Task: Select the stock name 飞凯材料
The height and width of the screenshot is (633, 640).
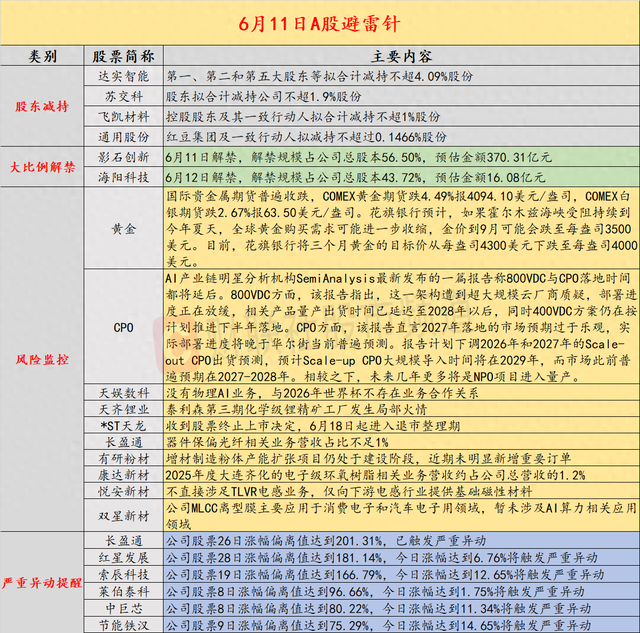Action: pyautogui.click(x=123, y=117)
